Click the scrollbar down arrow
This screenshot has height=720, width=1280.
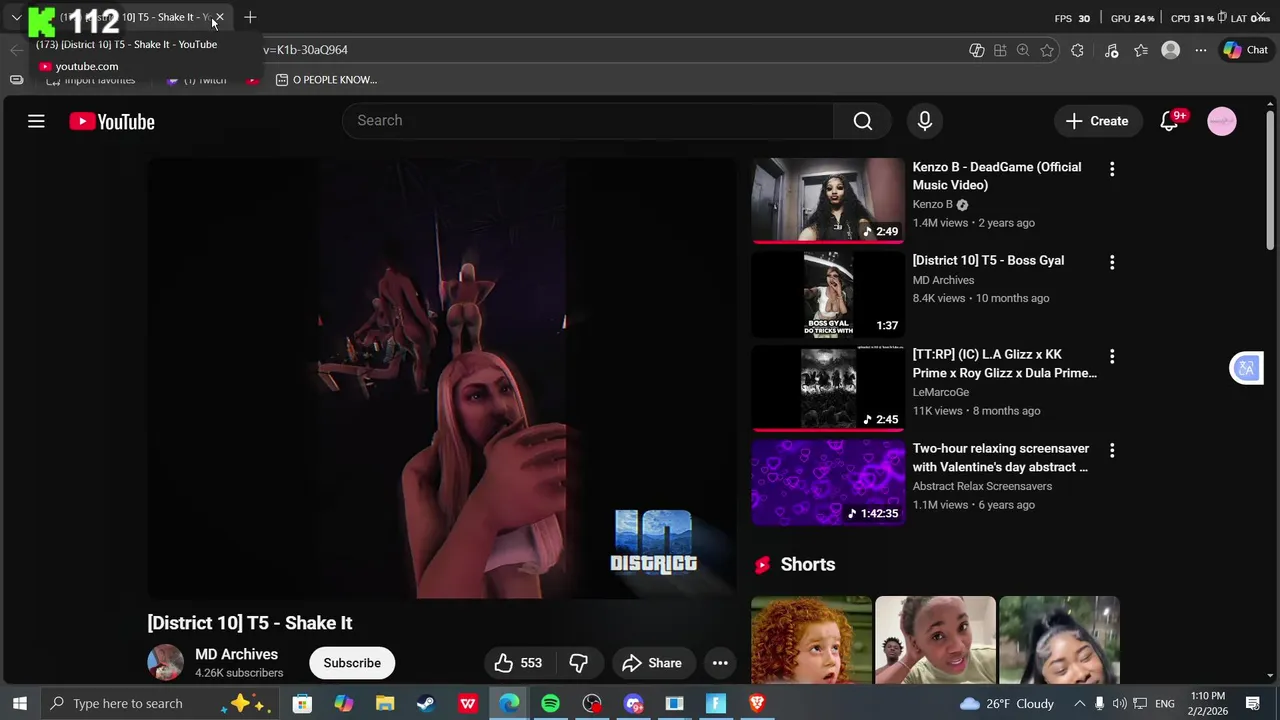pos(1271,676)
